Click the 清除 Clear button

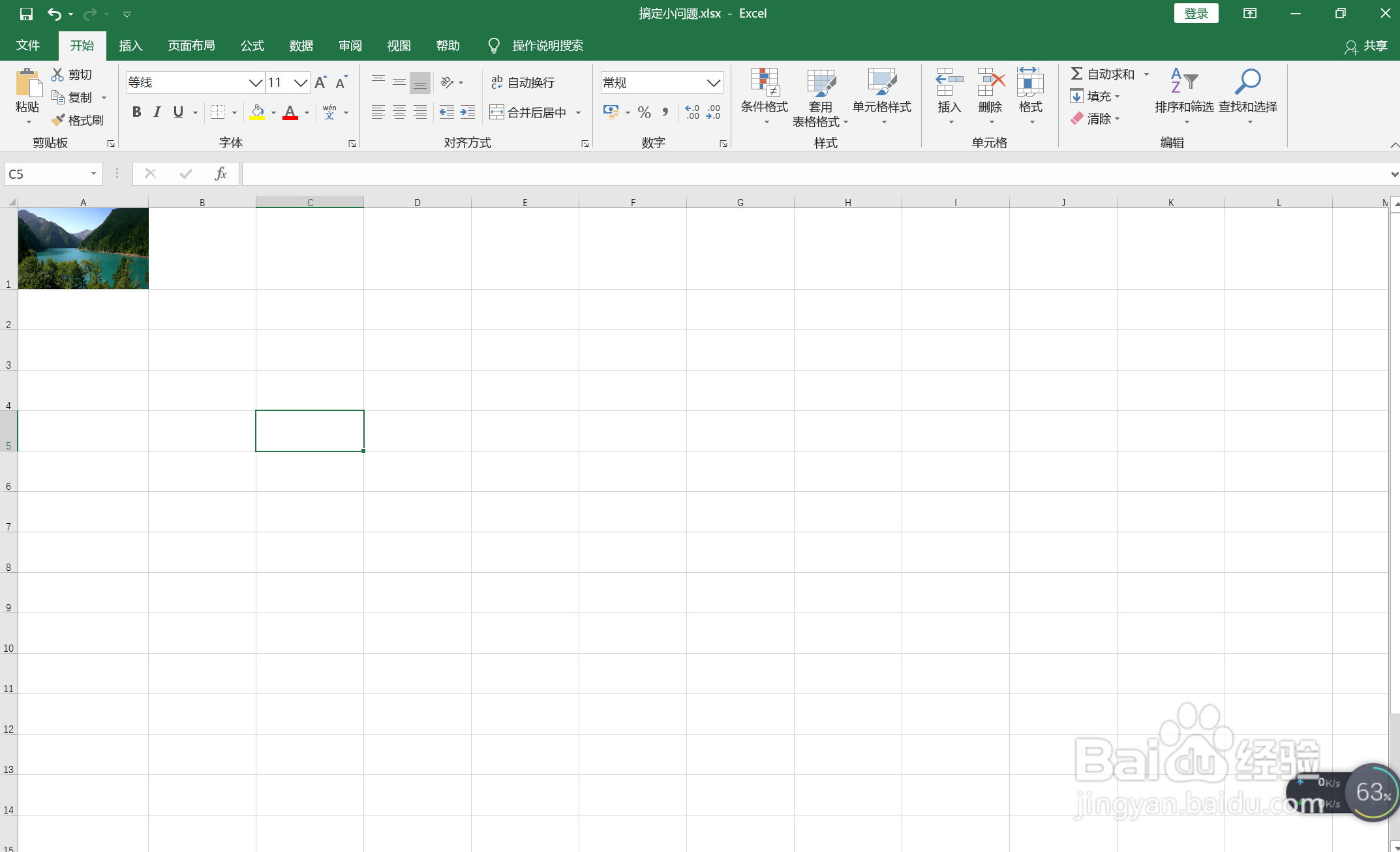[x=1095, y=119]
